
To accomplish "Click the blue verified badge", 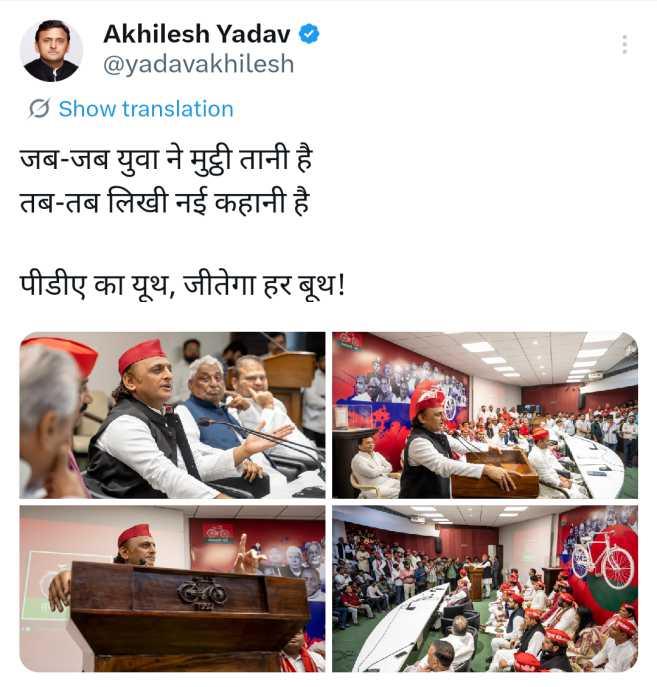I will click(x=309, y=34).
